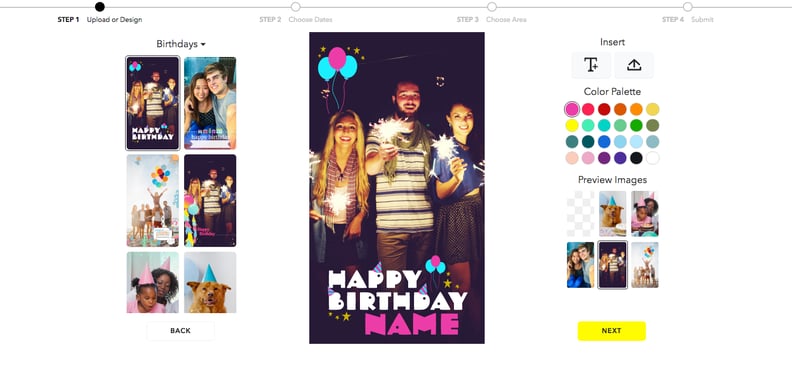
Task: Choose the streamer pink Happy Birthday template
Action: pos(210,201)
